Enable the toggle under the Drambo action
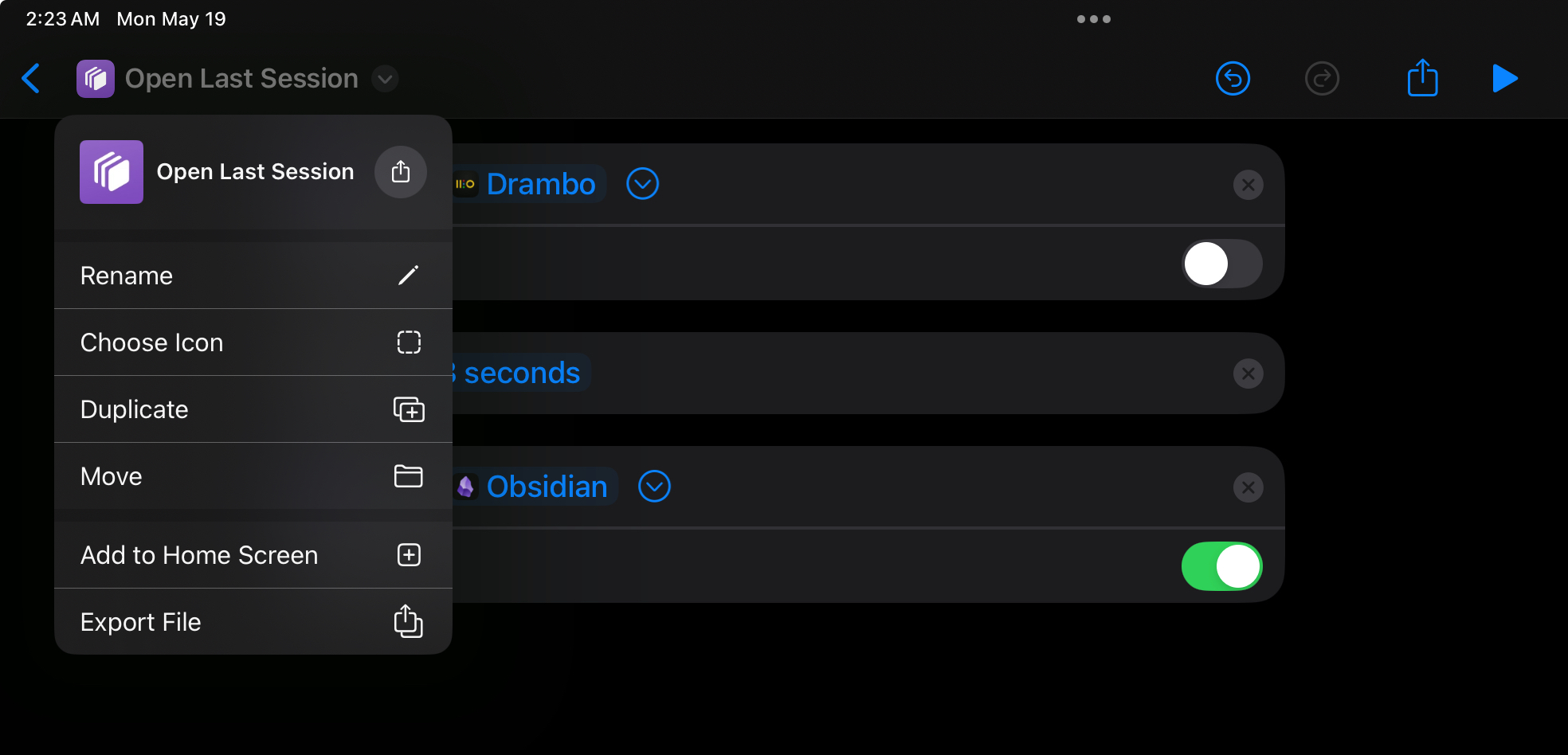1568x755 pixels. pos(1221,264)
